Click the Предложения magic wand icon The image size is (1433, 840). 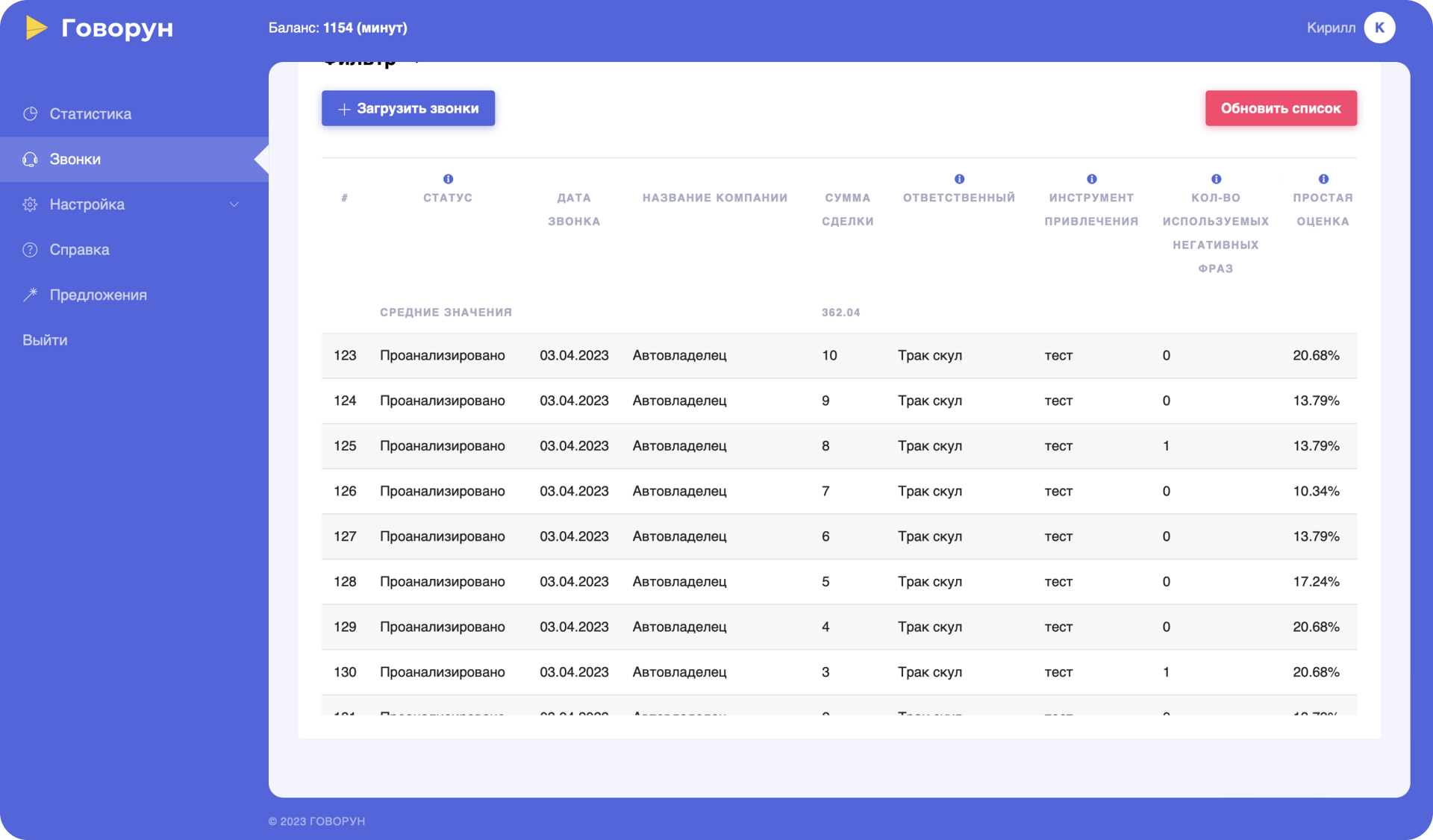[30, 295]
